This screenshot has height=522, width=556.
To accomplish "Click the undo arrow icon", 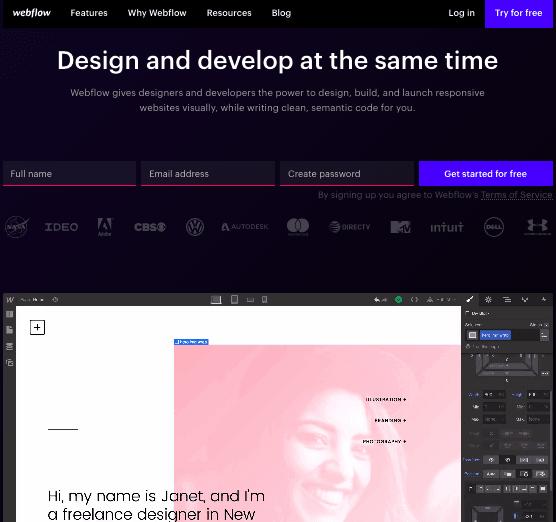I will (x=377, y=300).
